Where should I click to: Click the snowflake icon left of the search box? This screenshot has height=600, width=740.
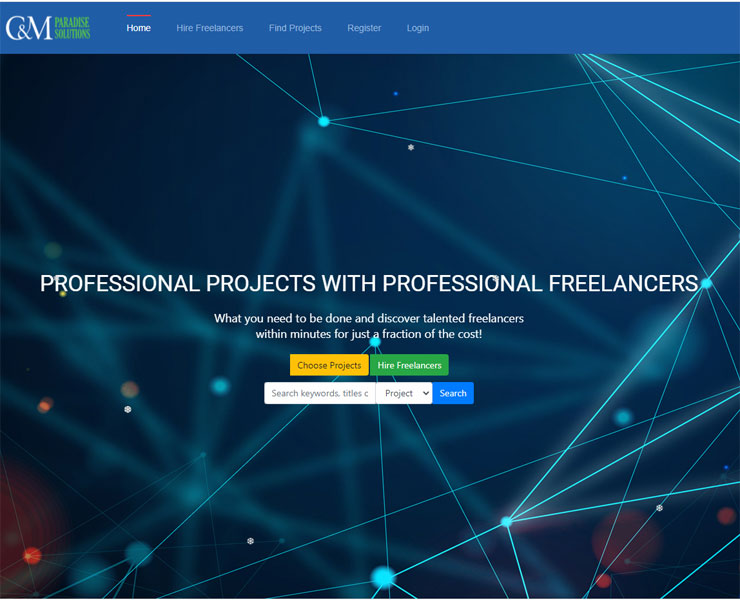(x=127, y=409)
